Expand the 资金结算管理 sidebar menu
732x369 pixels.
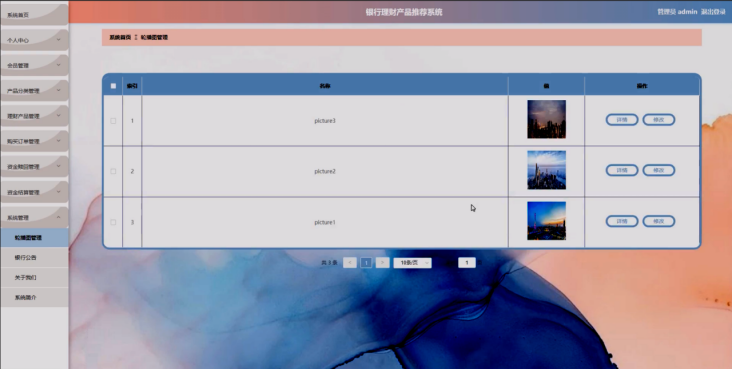point(34,192)
